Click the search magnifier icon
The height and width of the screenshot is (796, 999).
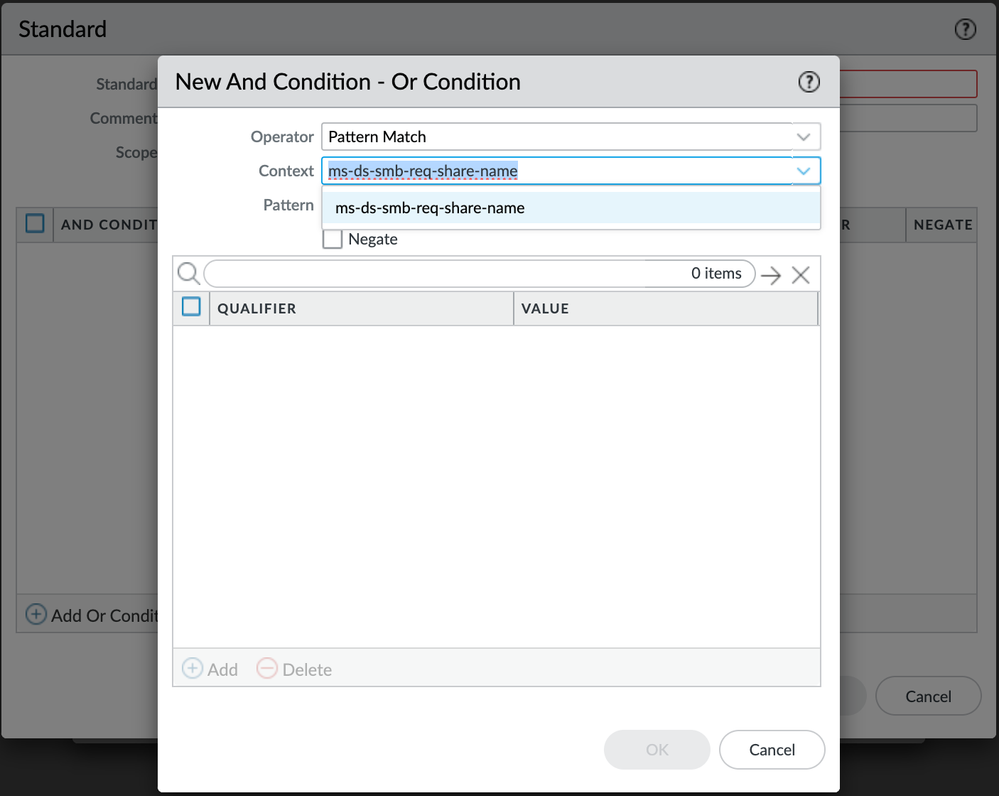point(188,274)
